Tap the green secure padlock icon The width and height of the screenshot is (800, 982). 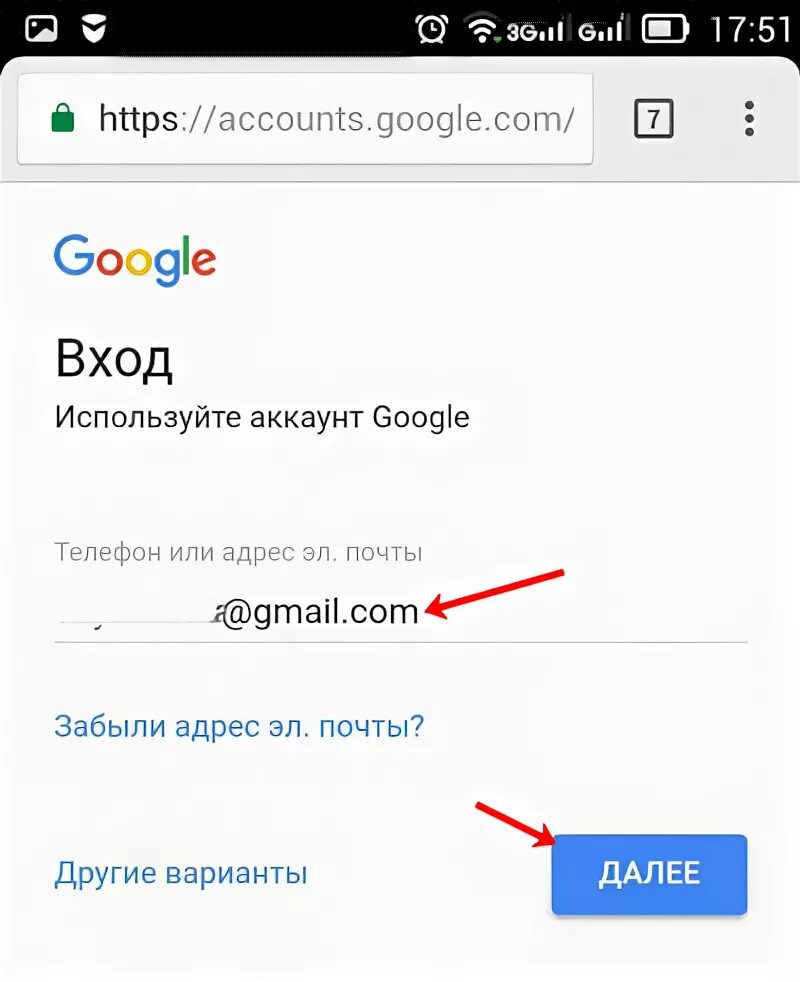point(63,118)
